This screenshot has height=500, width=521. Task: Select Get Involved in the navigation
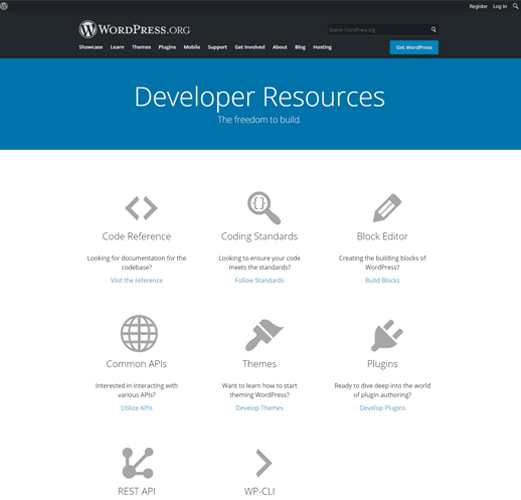(250, 47)
